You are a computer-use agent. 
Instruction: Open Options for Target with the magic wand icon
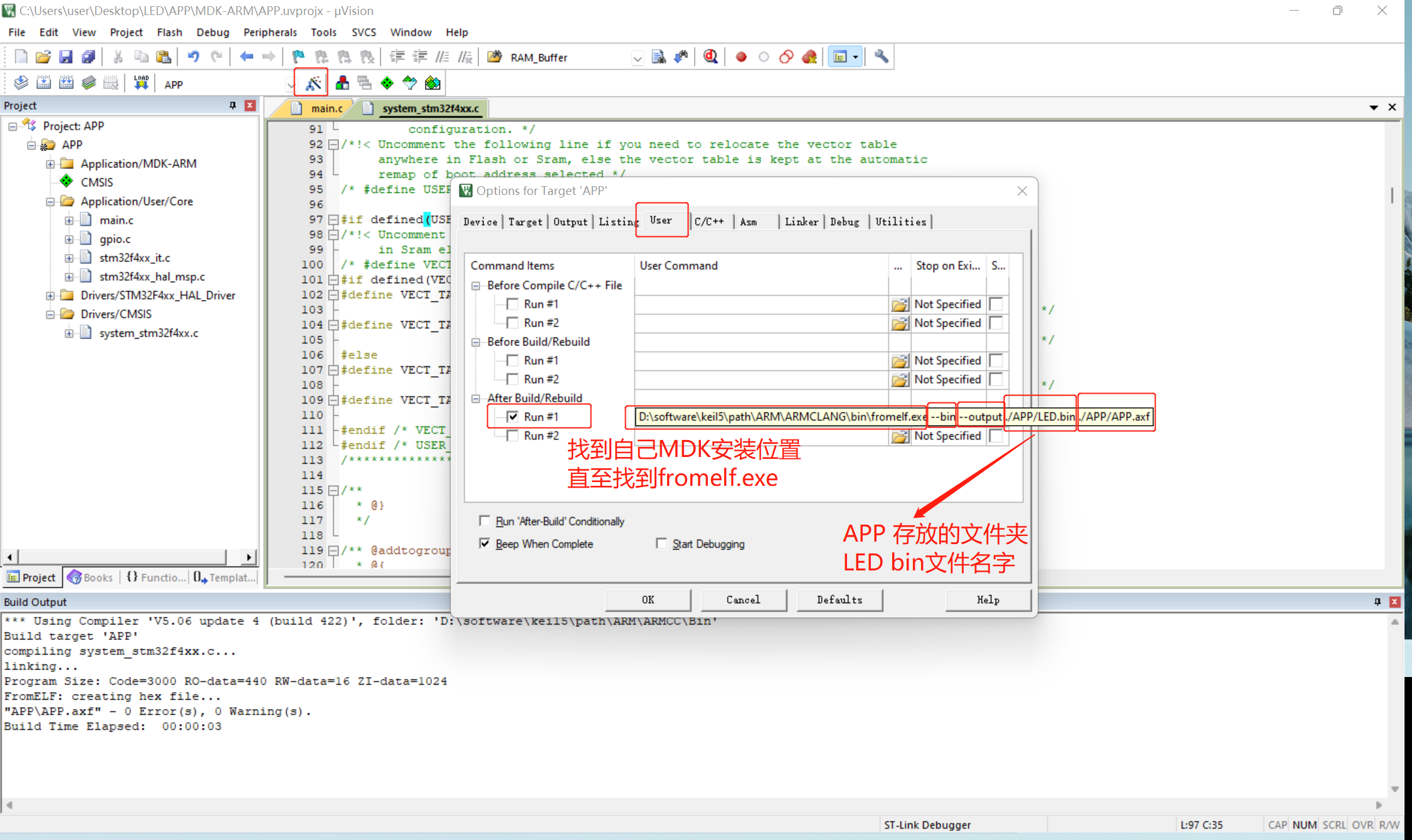312,82
